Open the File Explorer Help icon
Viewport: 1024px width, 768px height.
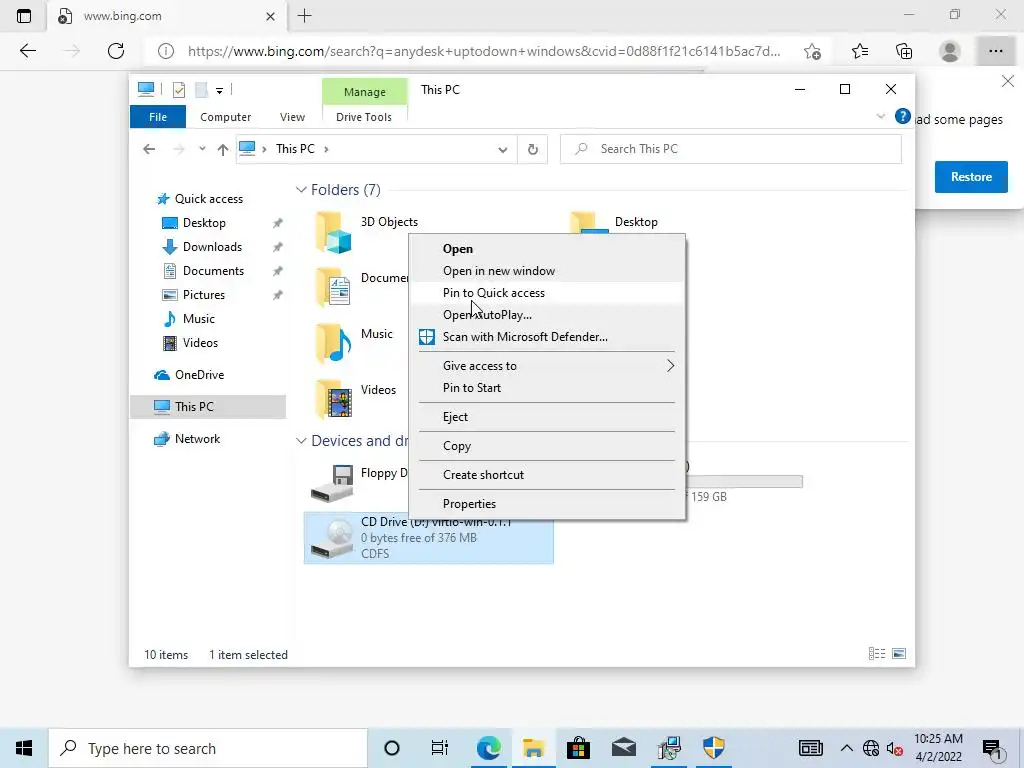click(x=903, y=116)
